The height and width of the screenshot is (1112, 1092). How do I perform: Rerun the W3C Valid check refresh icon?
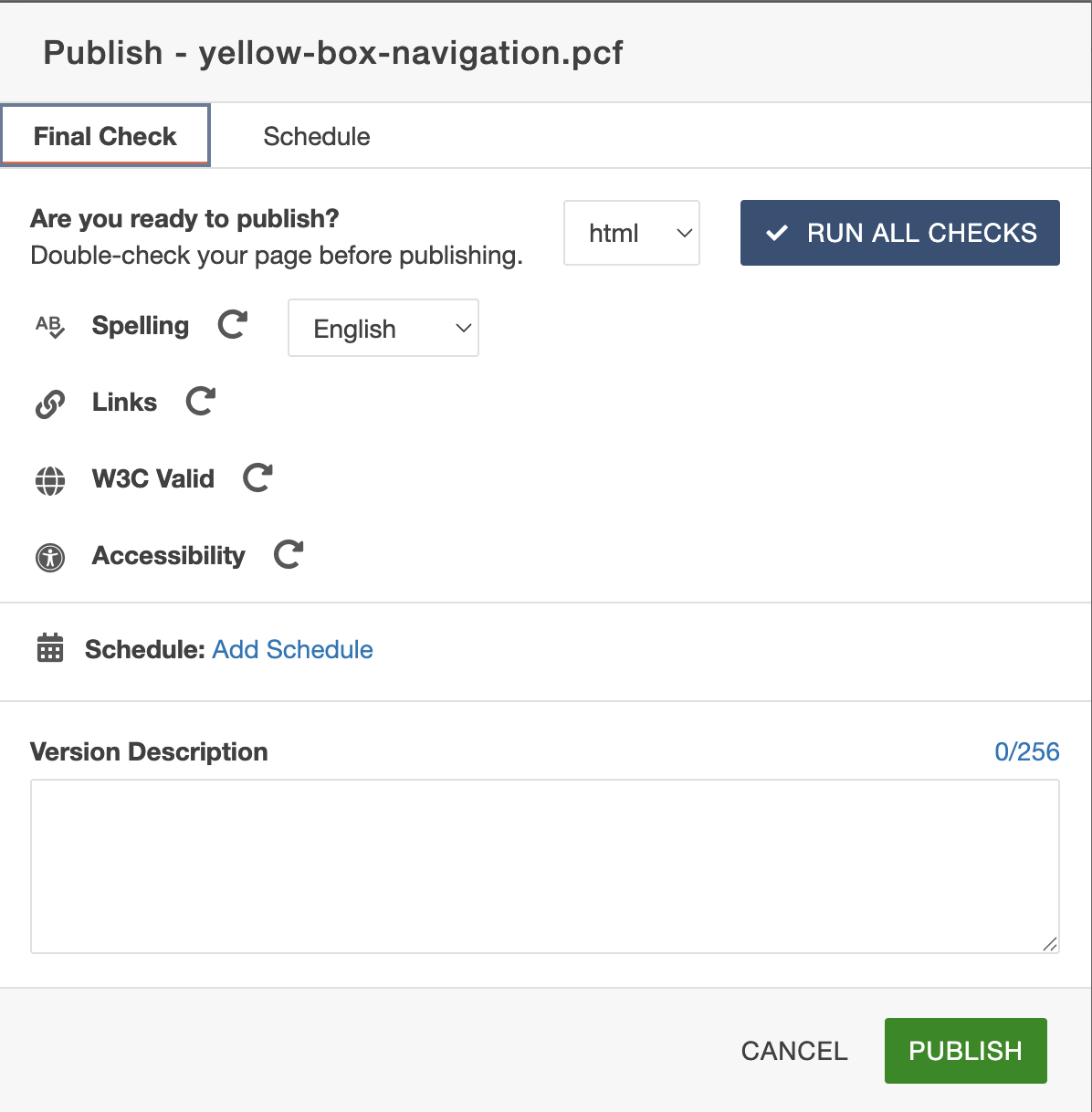click(x=258, y=477)
